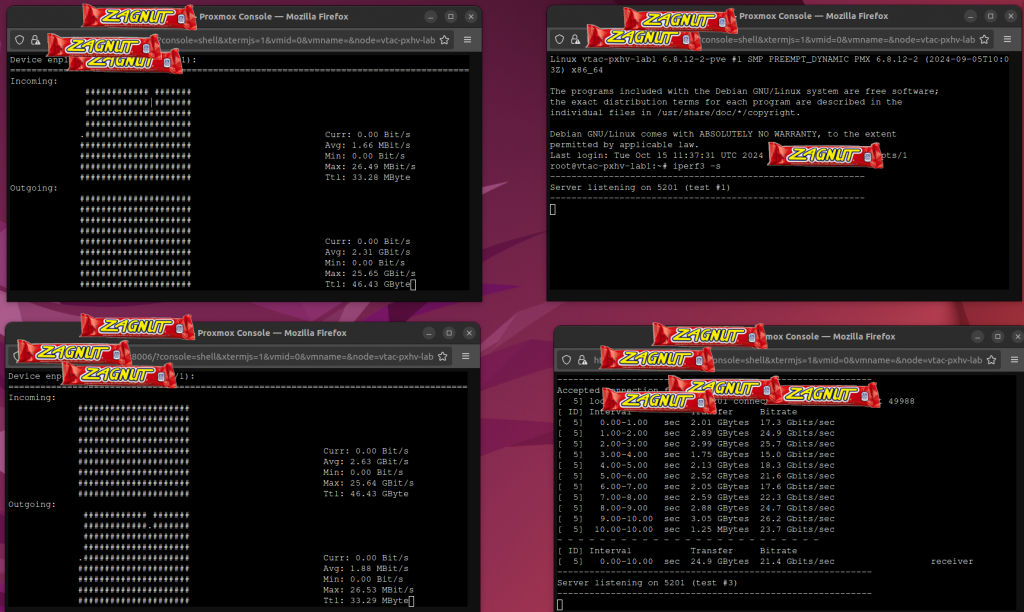Viewport: 1024px width, 612px height.
Task: Click the 'Ttl: 33.29 MByte' value in bottom-left terminal
Action: tap(366, 601)
